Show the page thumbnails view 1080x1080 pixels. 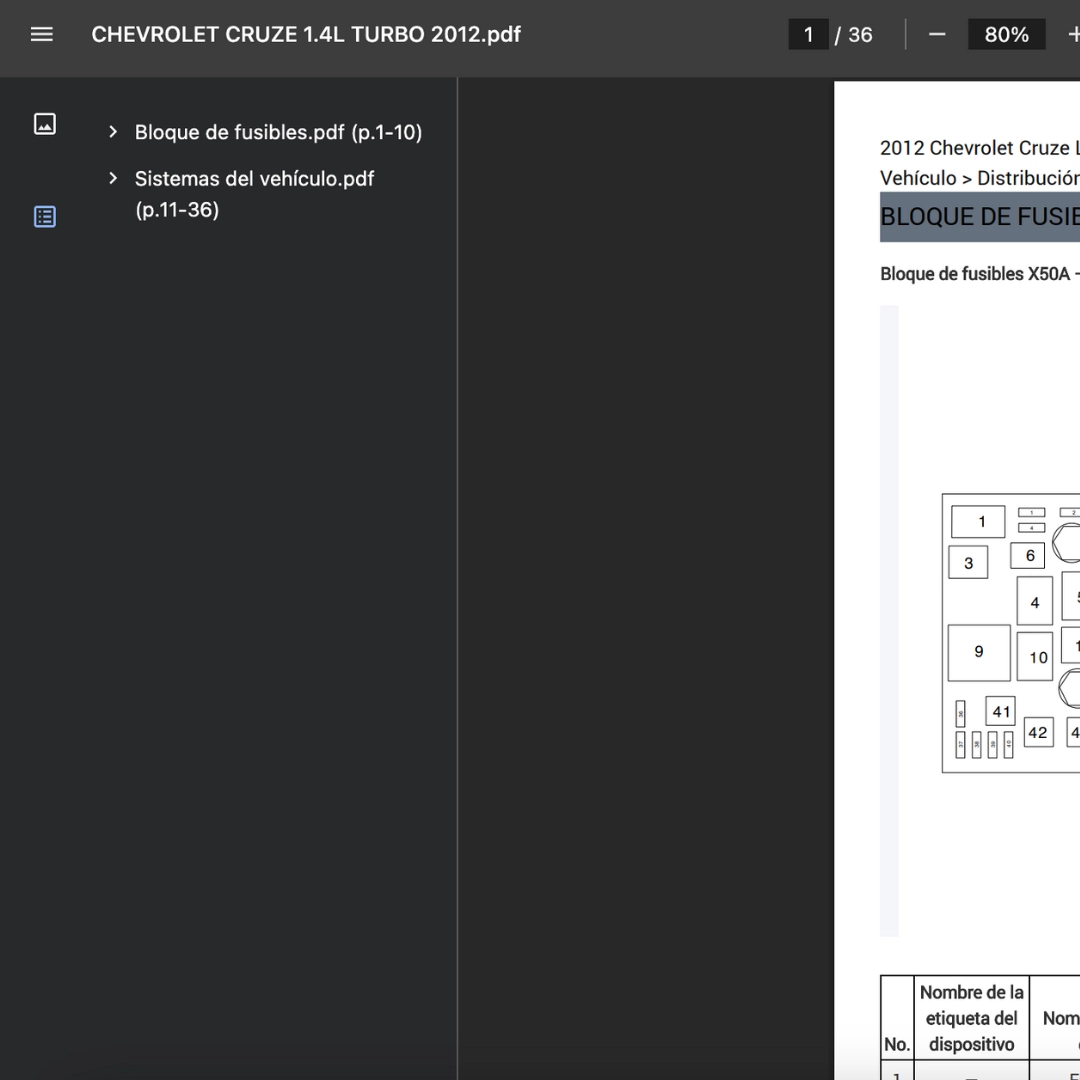coord(45,124)
